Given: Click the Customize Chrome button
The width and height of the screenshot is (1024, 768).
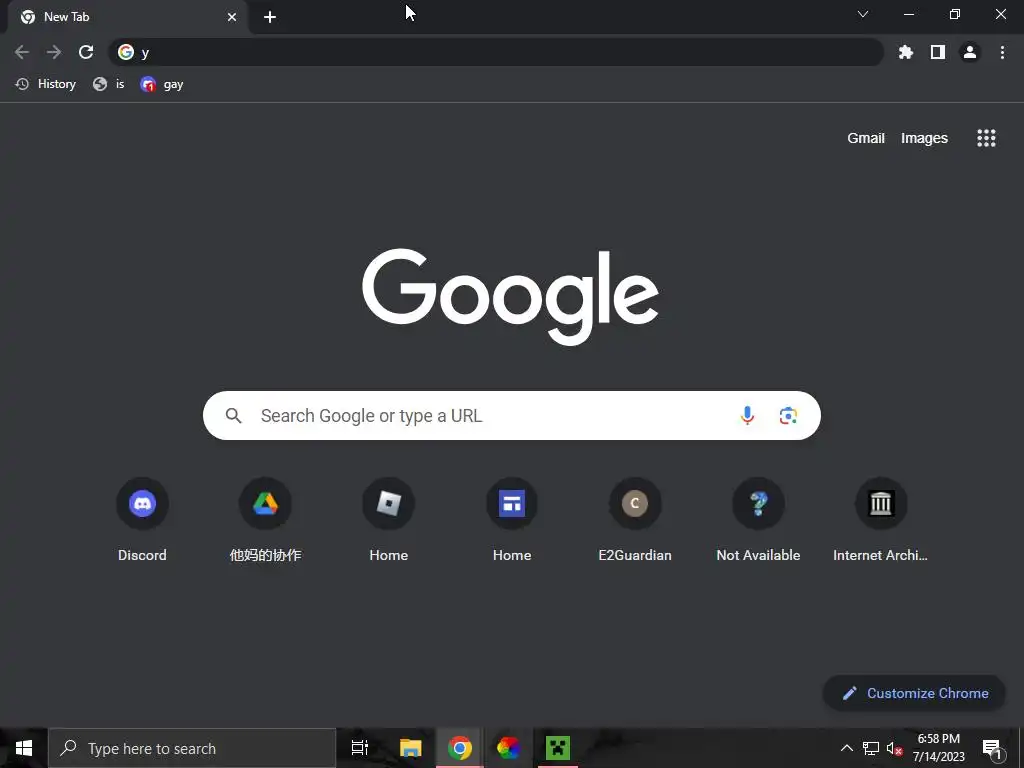Looking at the screenshot, I should (914, 693).
